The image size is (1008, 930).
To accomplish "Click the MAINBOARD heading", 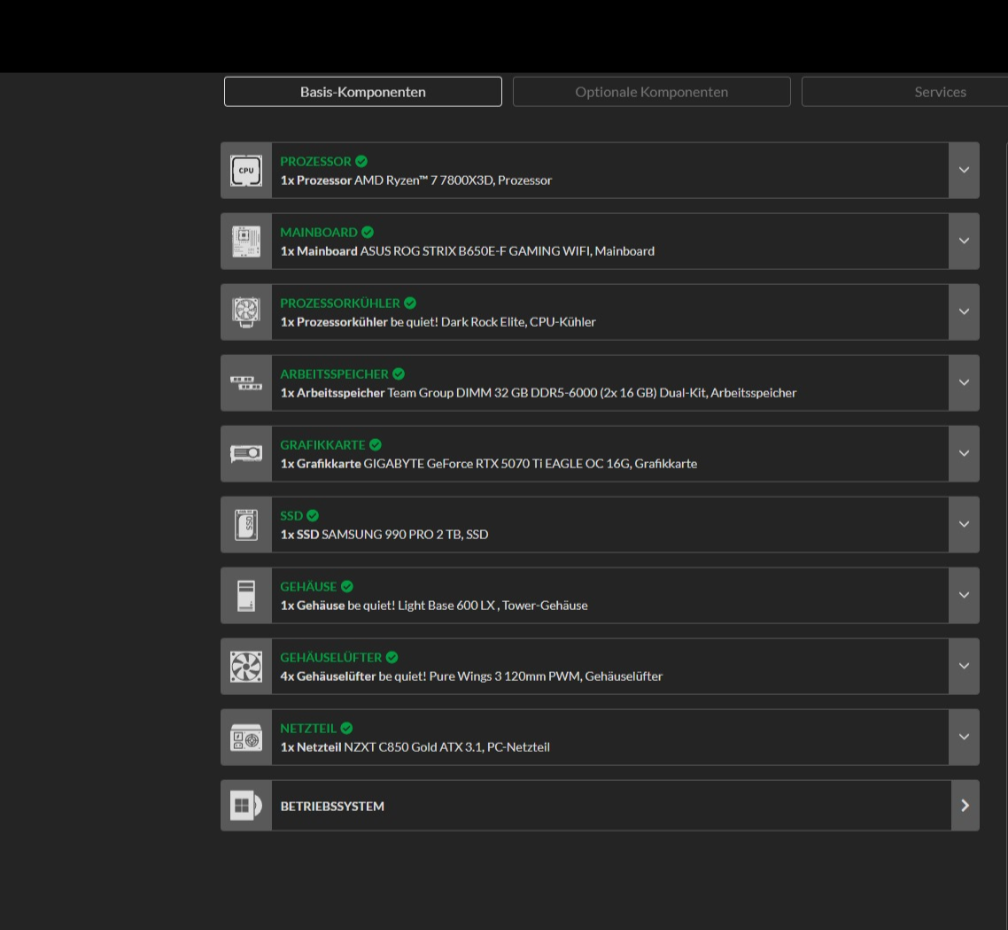I will [x=319, y=232].
